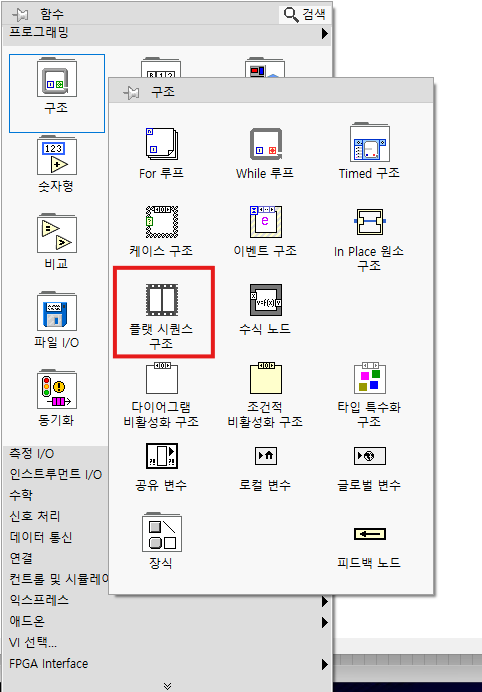This screenshot has width=482, height=692.
Task: Choose the VI 선택... entry
Action: (x=33, y=642)
